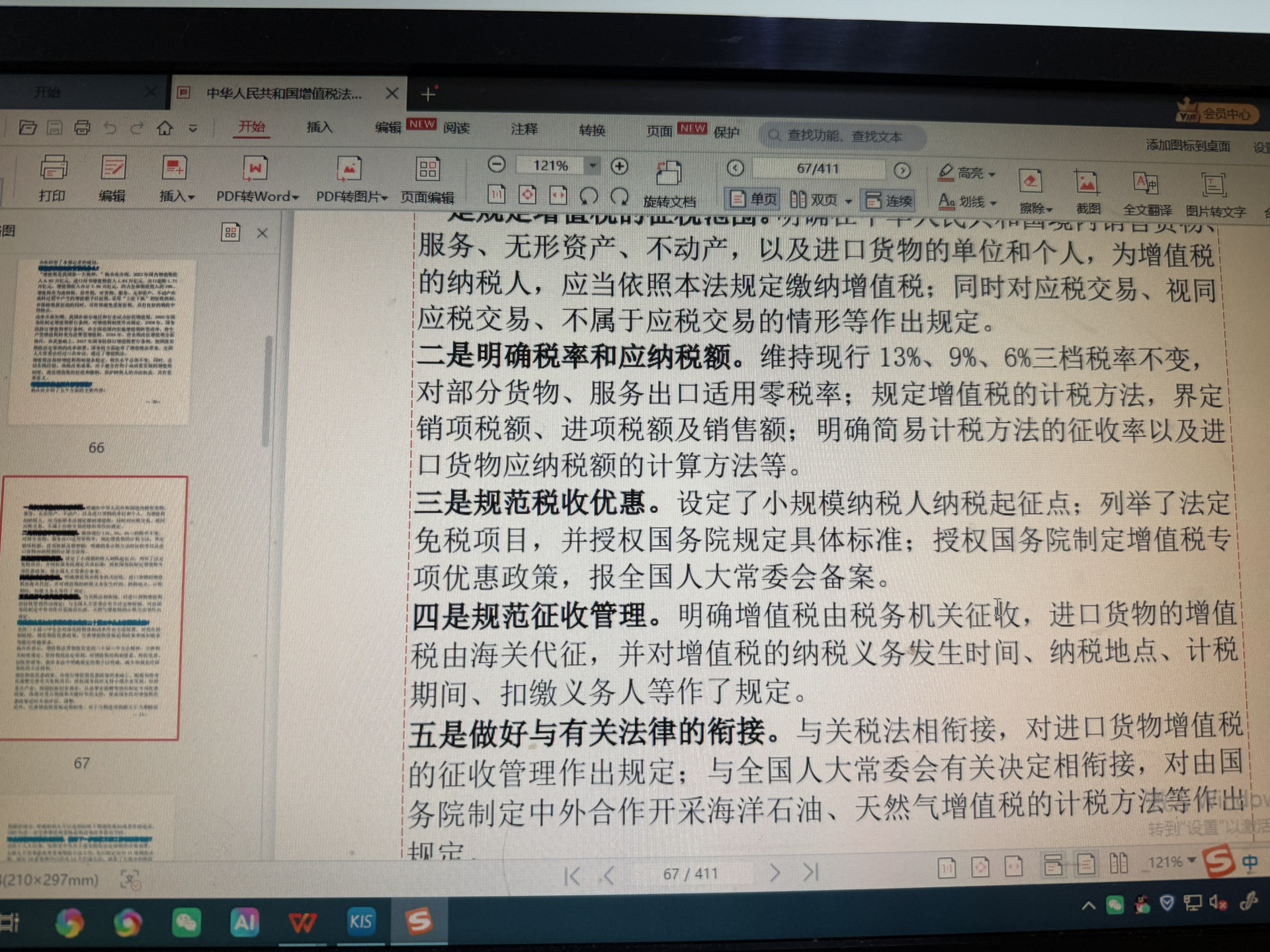Zoom in with the plus icon
1270x952 pixels.
coord(619,166)
